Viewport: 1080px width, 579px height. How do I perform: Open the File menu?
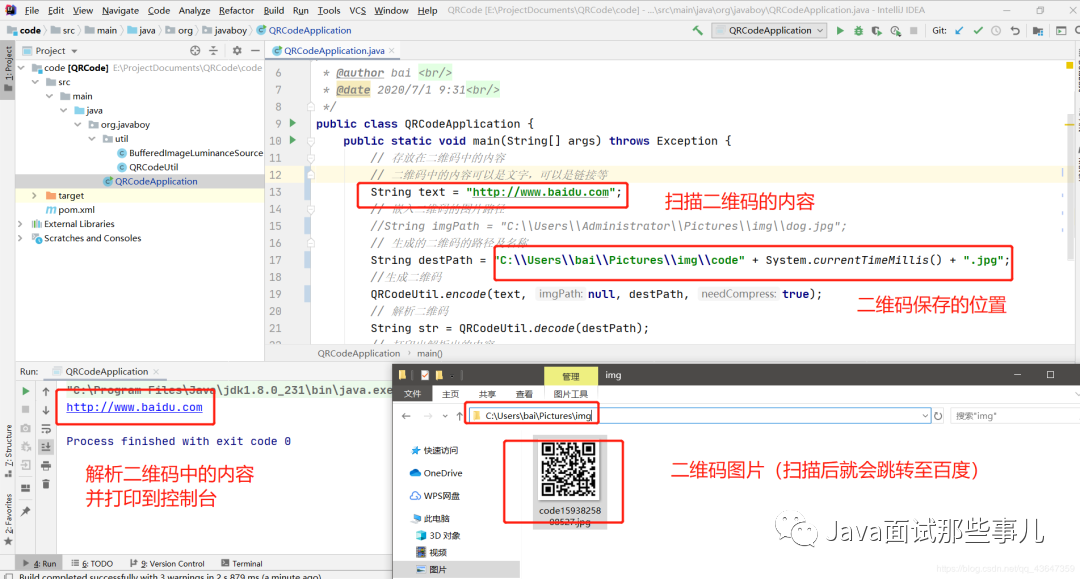pos(32,10)
